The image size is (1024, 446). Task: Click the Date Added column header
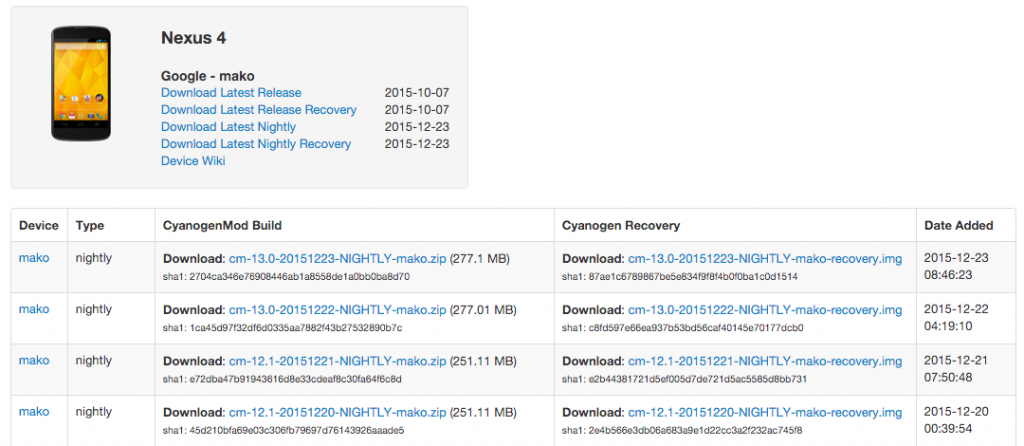[x=959, y=225]
